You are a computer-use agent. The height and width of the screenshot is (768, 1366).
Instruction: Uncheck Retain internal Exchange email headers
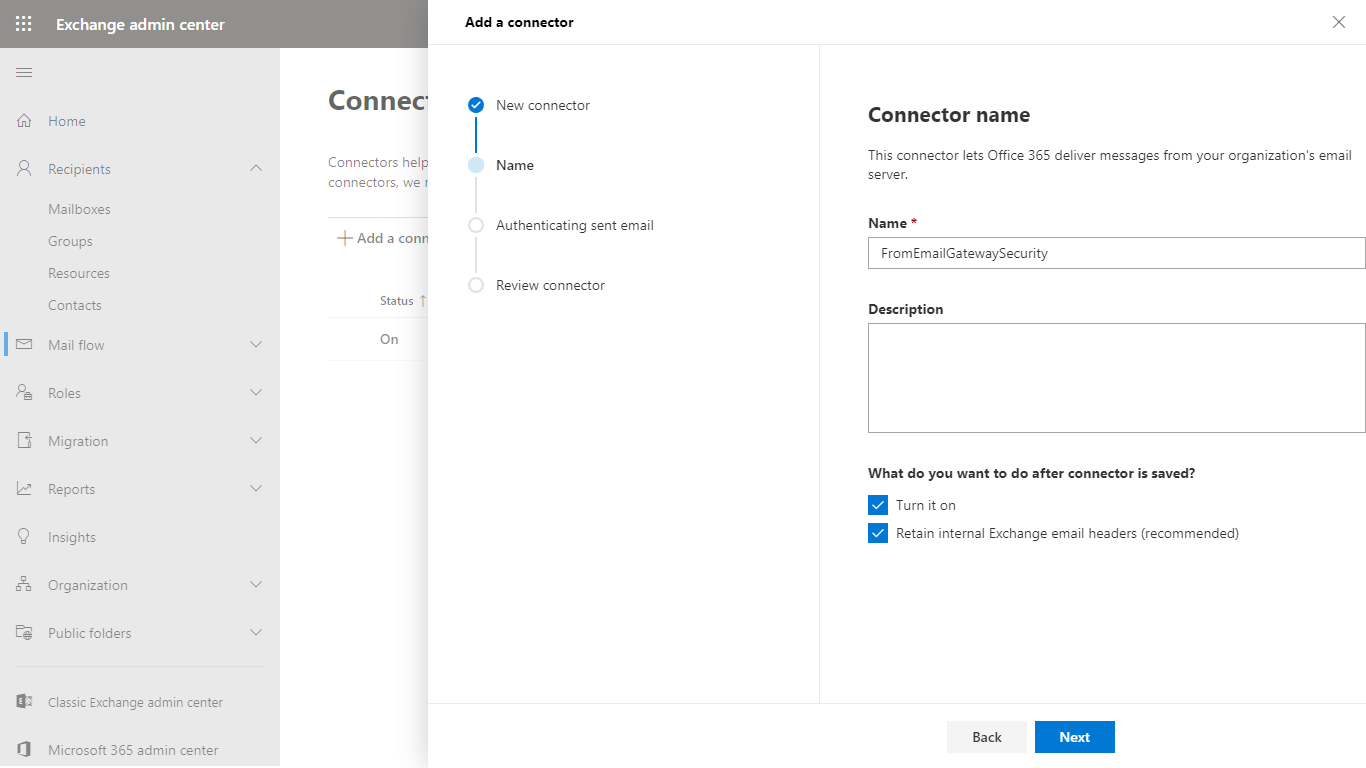pyautogui.click(x=878, y=533)
